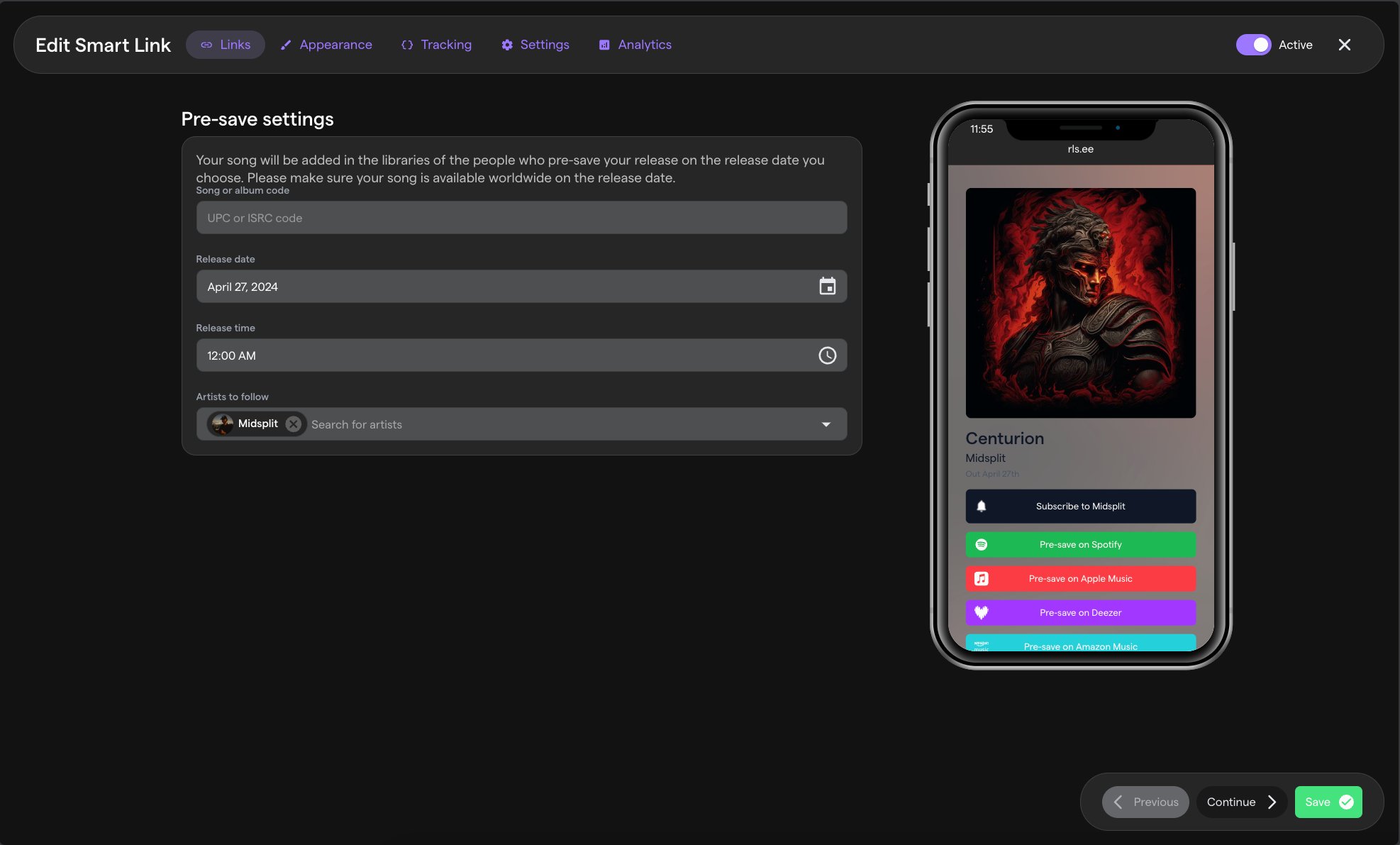Expand the Artists to follow dropdown arrow
1400x845 pixels.
[826, 424]
